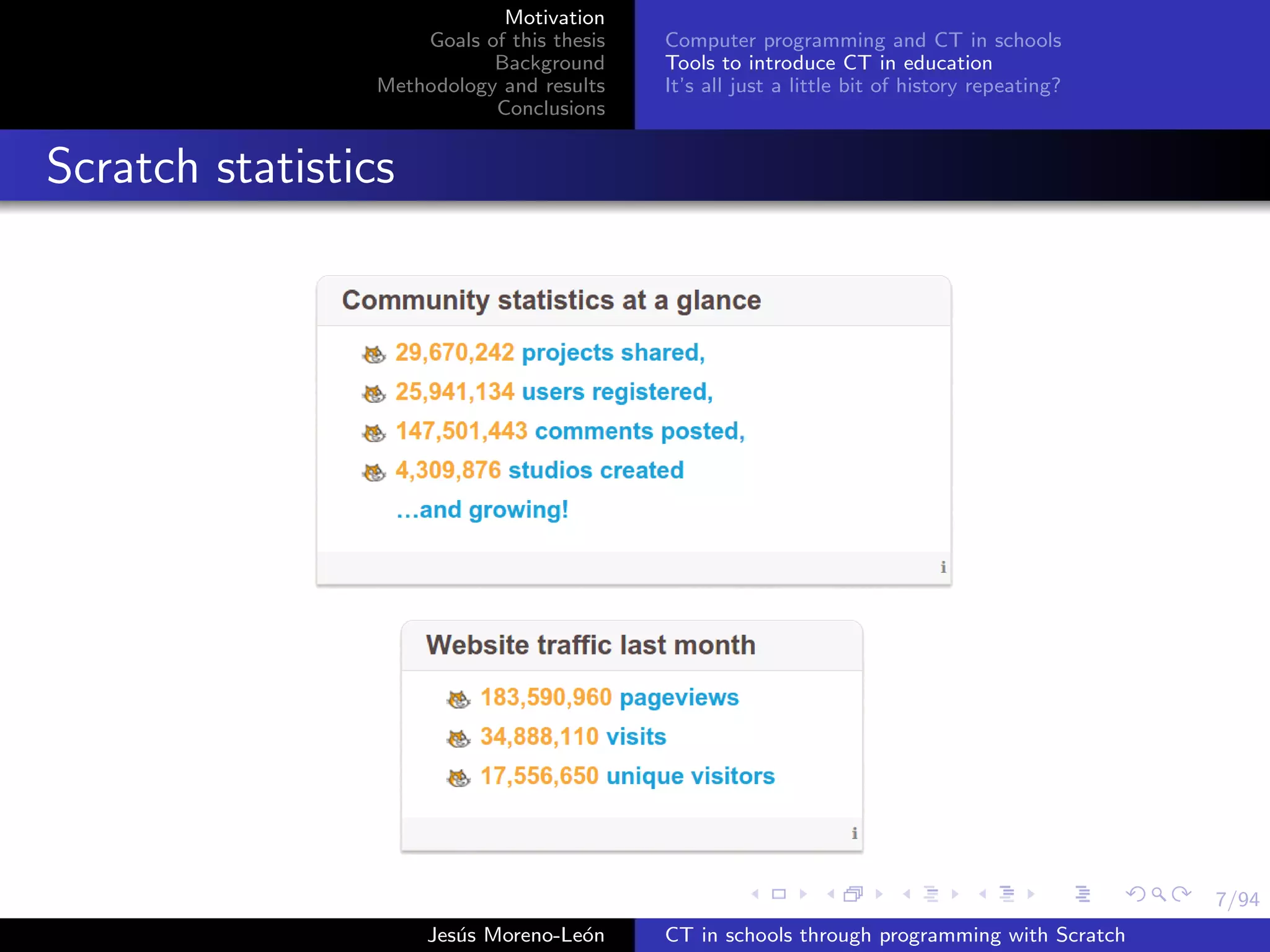This screenshot has width=1270, height=952.
Task: Click the 4,309,876 studios created link
Action: 540,470
